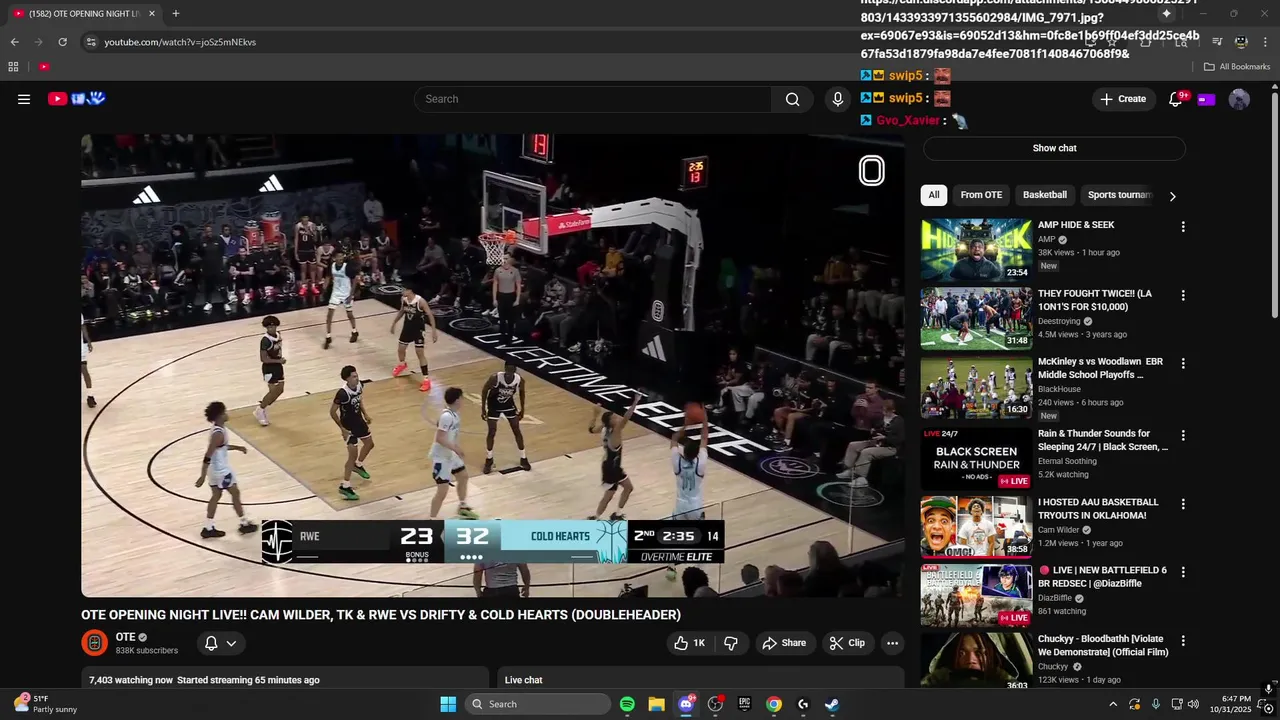Click into the YouTube search field
Viewport: 1280px width, 720px height.
pyautogui.click(x=592, y=99)
